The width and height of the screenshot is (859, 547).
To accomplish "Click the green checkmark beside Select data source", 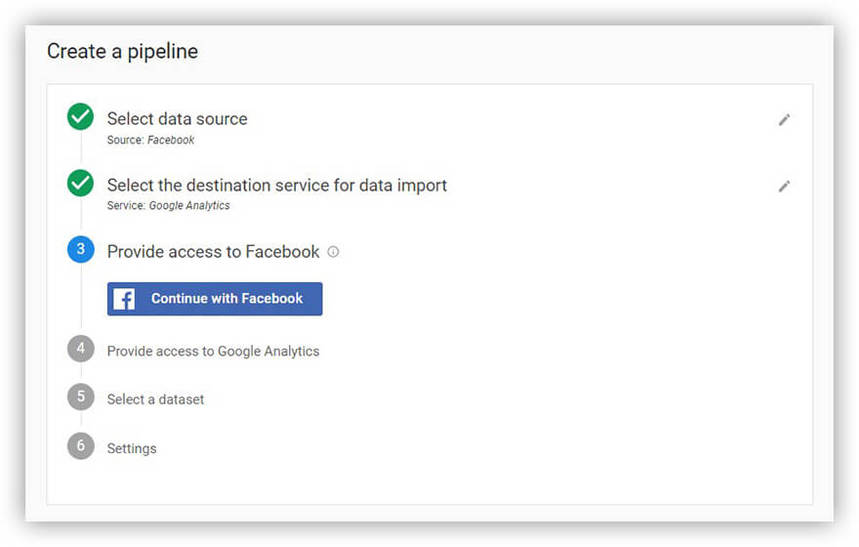I will 81,118.
